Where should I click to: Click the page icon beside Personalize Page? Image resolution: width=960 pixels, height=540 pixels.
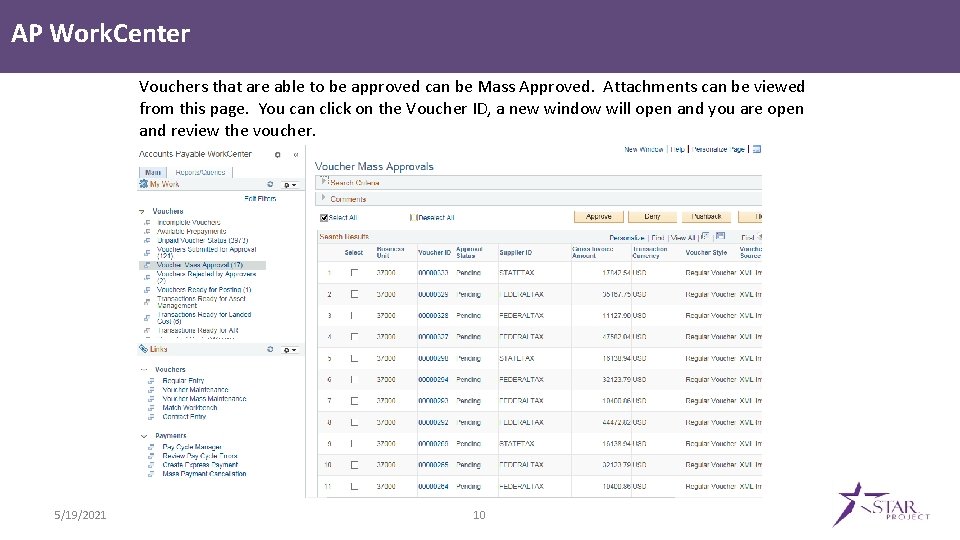click(x=757, y=149)
